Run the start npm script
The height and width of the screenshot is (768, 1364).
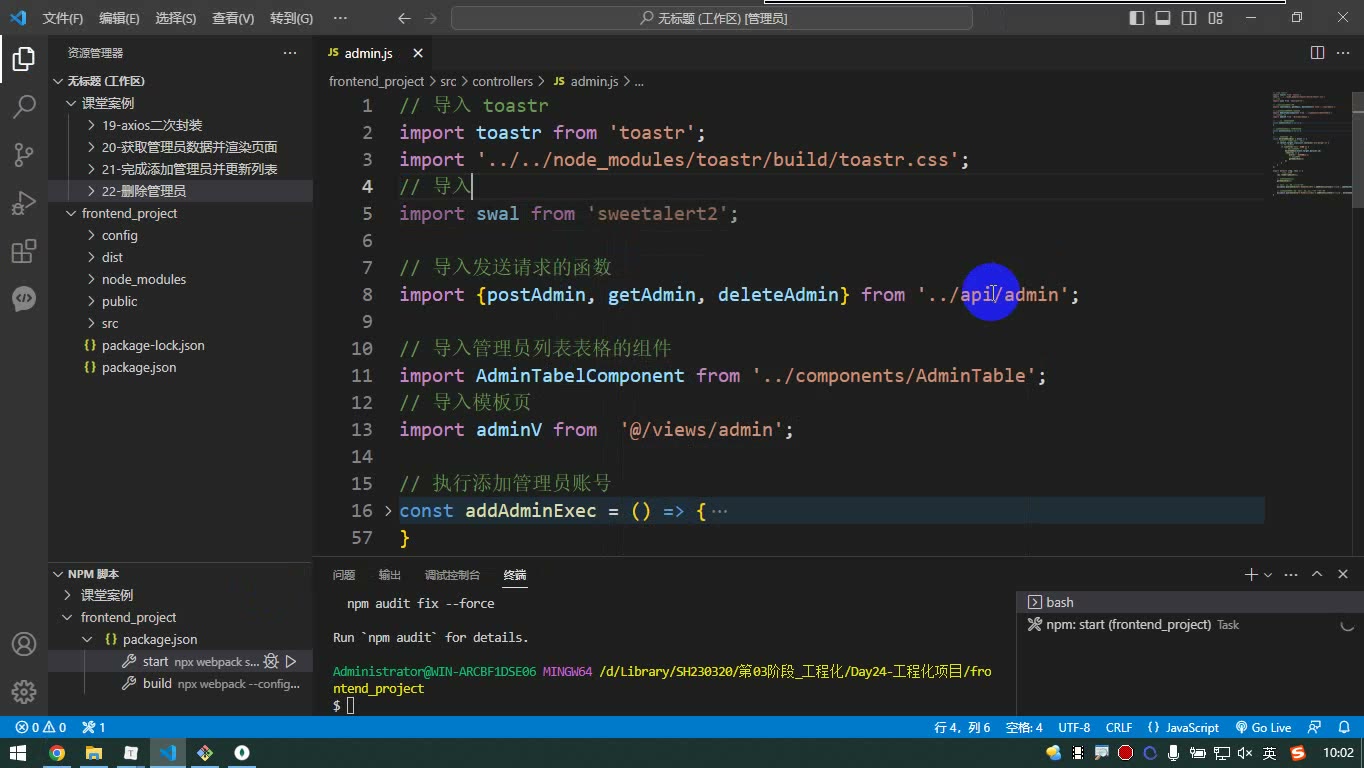(x=291, y=661)
